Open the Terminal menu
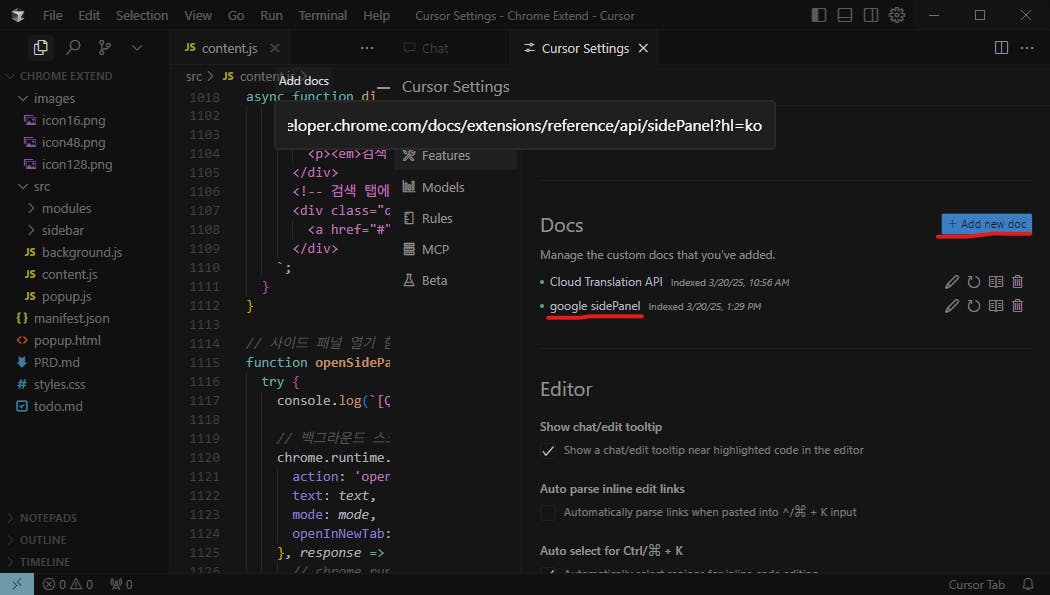The width and height of the screenshot is (1050, 595). pyautogui.click(x=323, y=16)
